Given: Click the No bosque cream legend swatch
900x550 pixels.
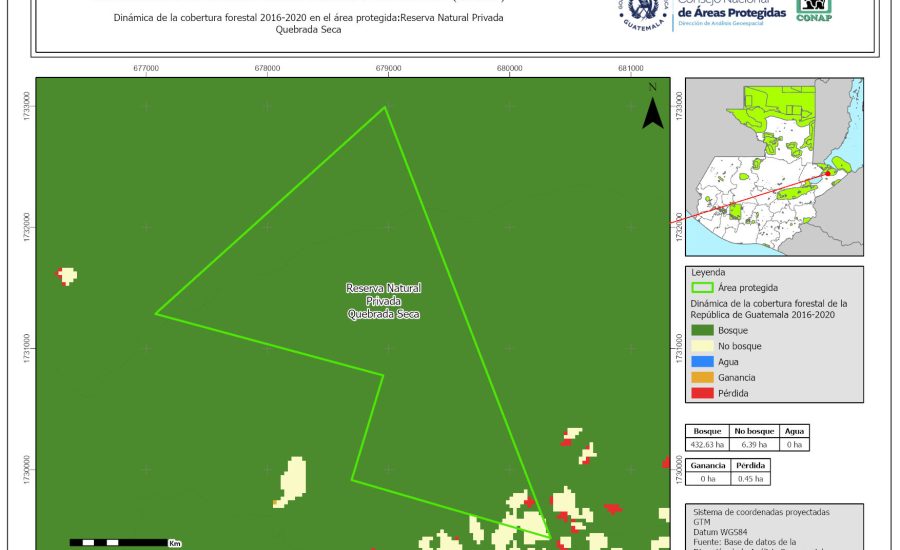Looking at the screenshot, I should pos(704,346).
